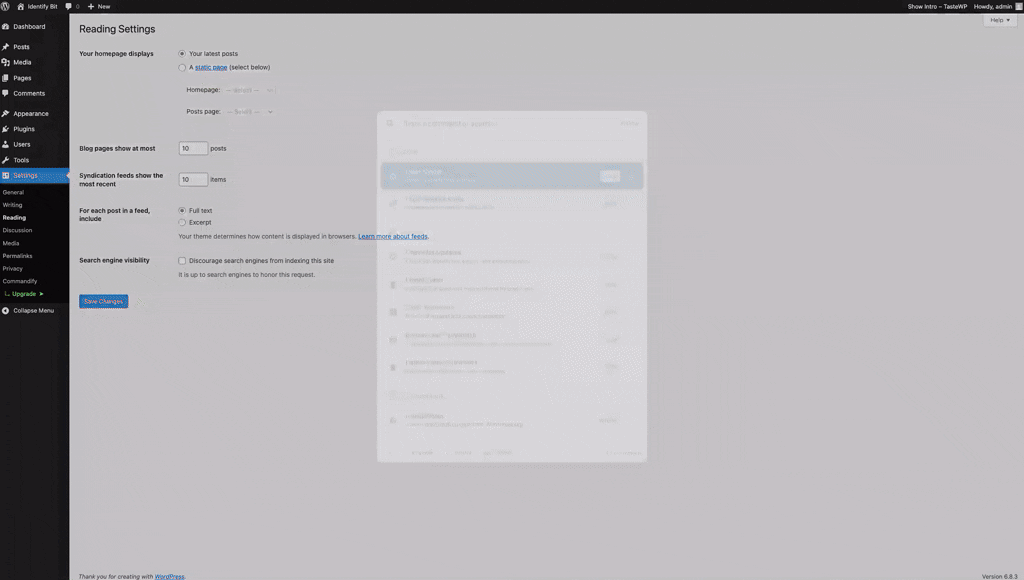Viewport: 1024px width, 580px height.
Task: Choose Excerpt for feed post content
Action: (182, 222)
